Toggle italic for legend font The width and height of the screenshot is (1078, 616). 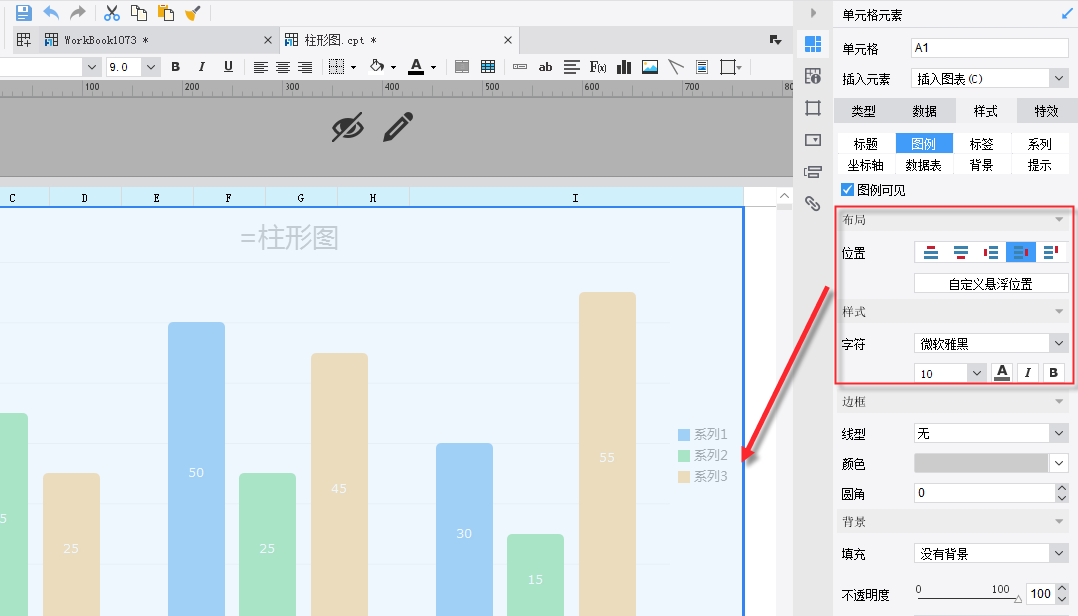(1027, 373)
